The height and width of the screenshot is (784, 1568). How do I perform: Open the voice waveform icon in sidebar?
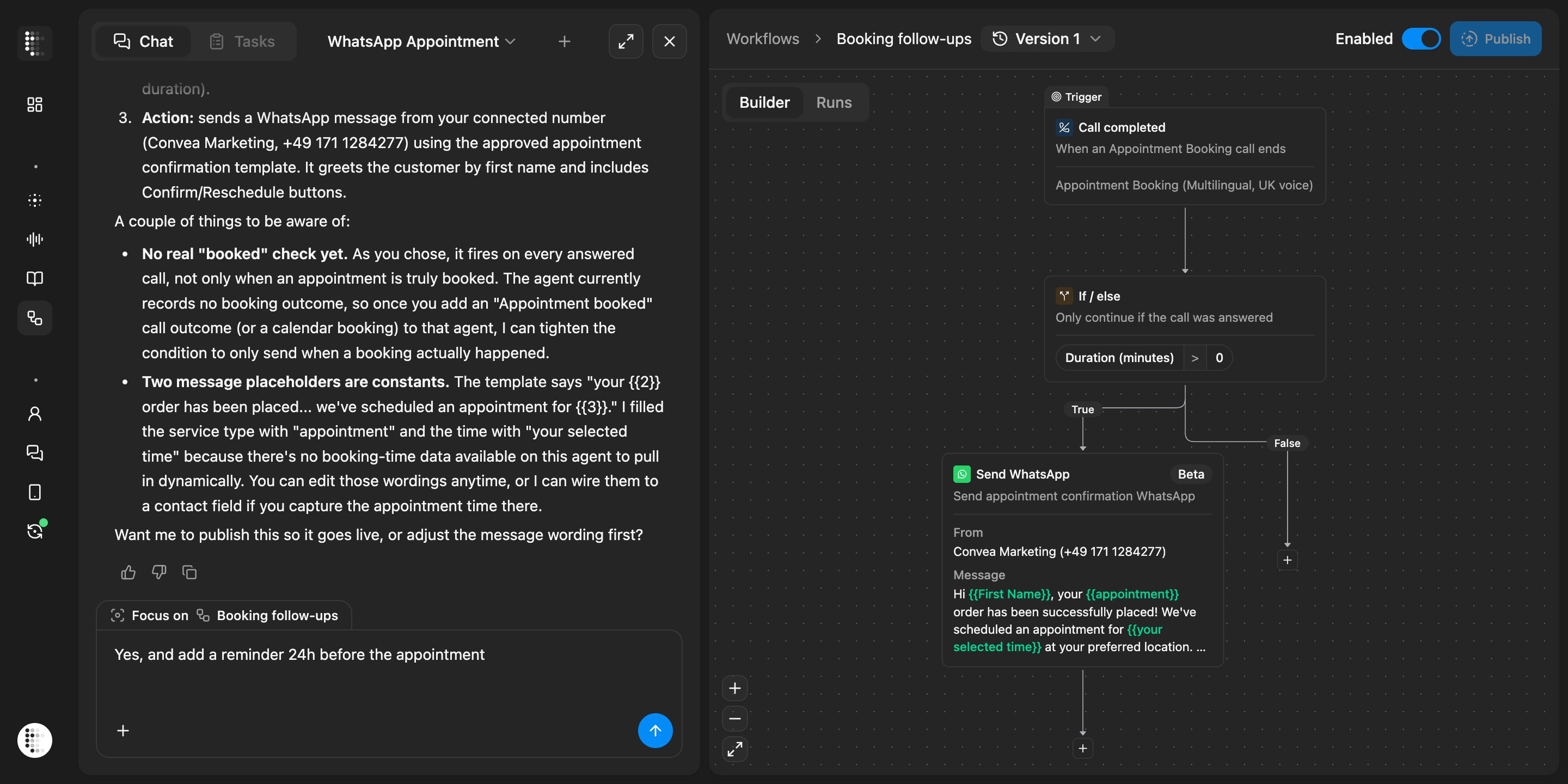coord(35,239)
